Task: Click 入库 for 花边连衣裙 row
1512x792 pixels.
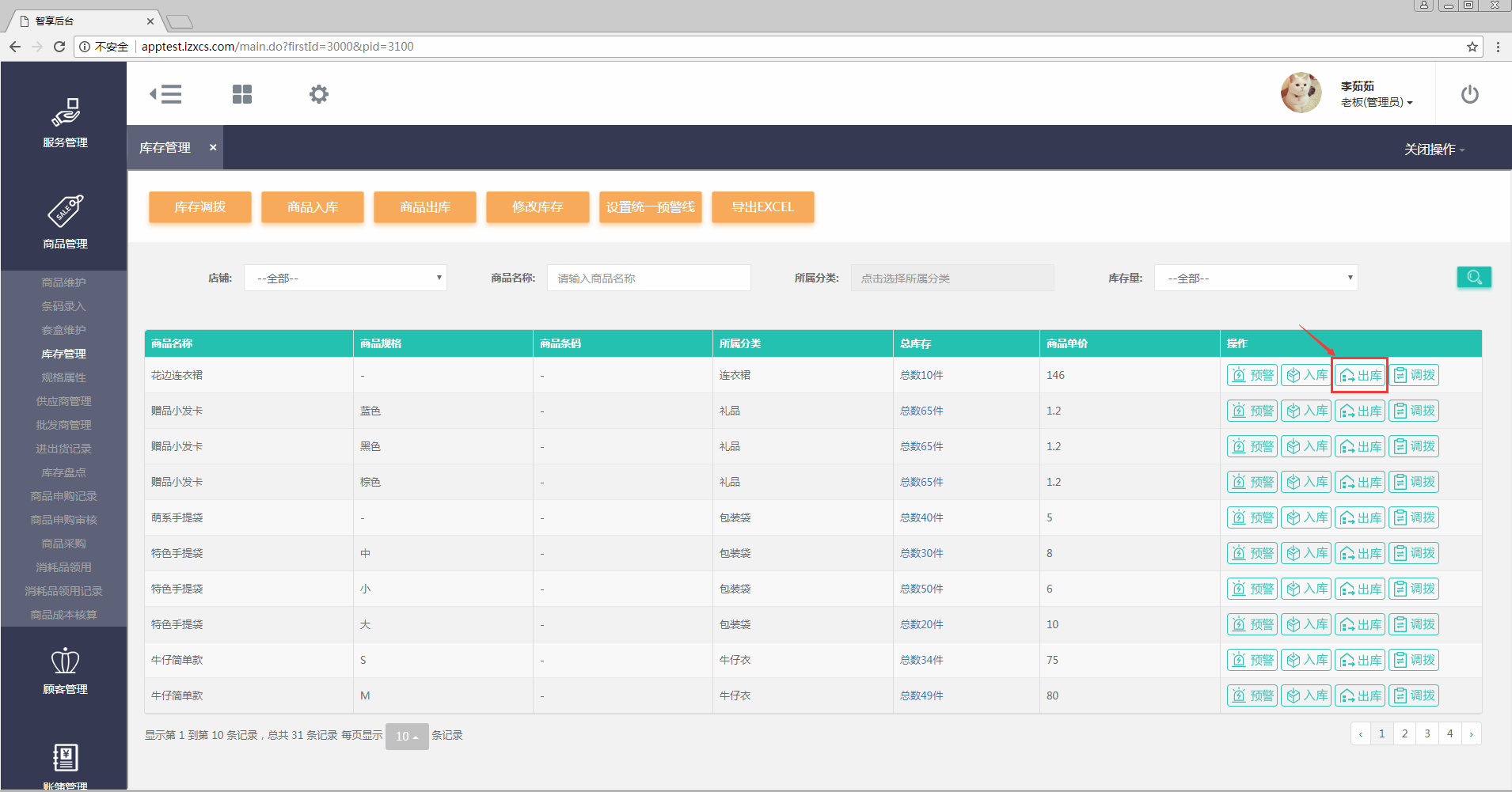Action: click(x=1306, y=375)
